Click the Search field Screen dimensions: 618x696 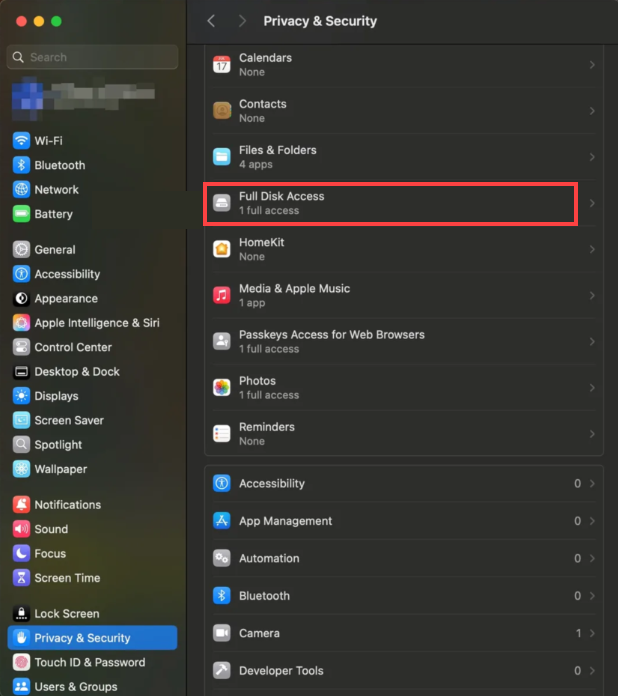92,57
